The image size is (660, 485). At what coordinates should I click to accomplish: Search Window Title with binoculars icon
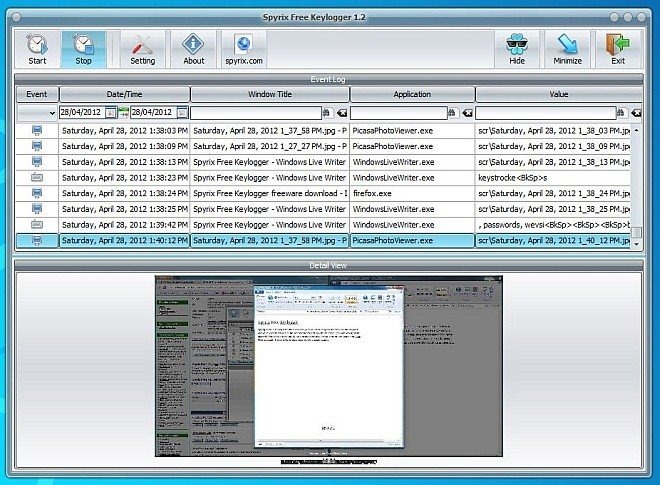click(x=326, y=112)
